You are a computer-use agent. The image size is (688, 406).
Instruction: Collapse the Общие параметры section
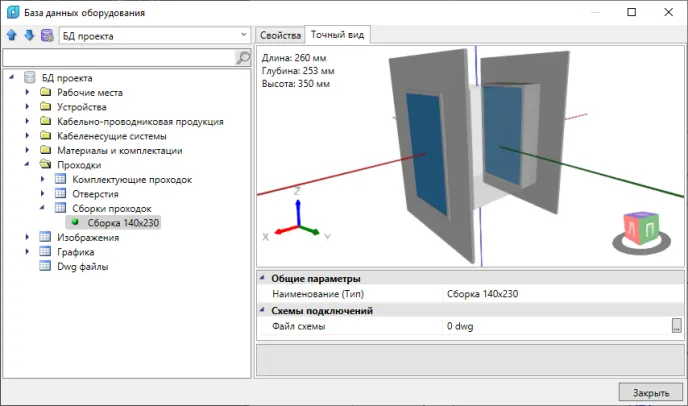tap(262, 279)
